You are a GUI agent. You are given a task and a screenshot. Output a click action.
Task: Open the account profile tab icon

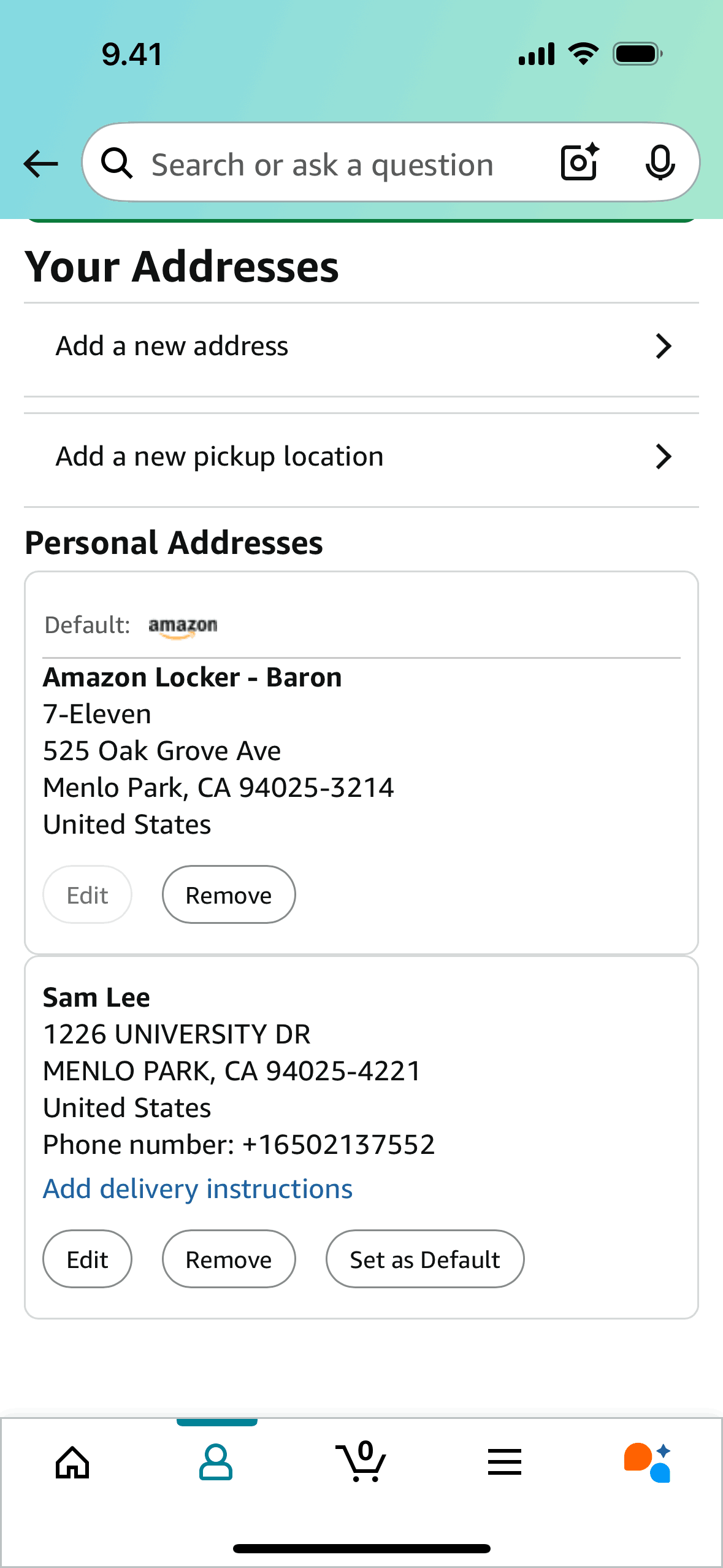pyautogui.click(x=216, y=1462)
